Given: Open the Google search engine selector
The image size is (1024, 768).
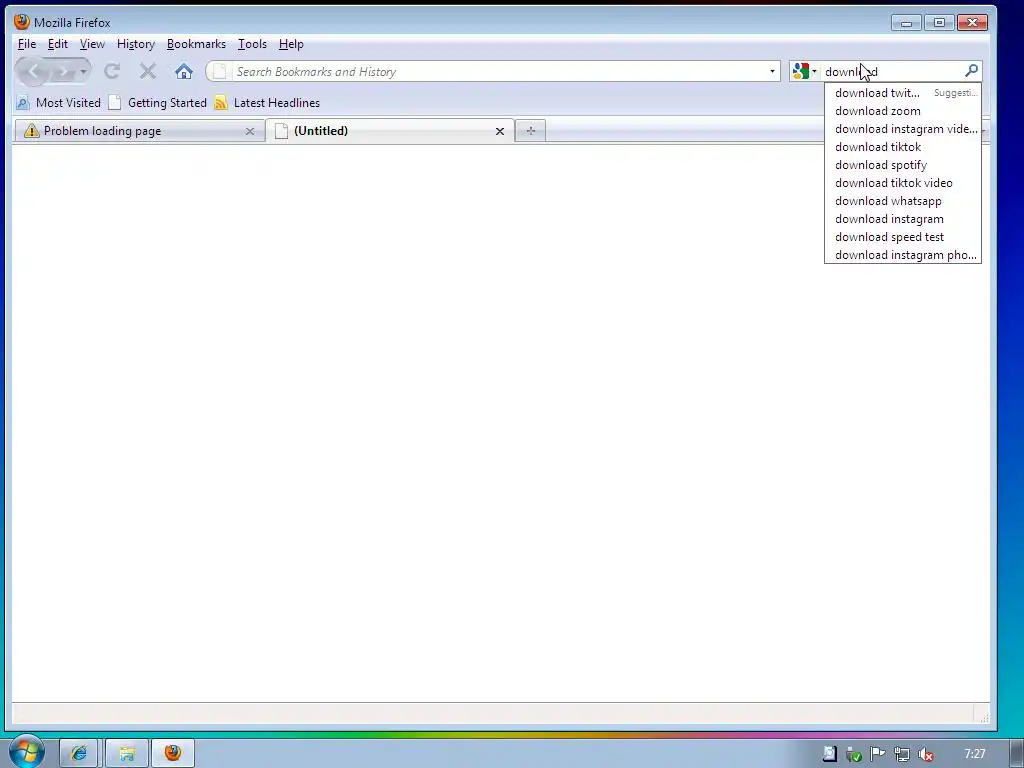Looking at the screenshot, I should coord(805,71).
